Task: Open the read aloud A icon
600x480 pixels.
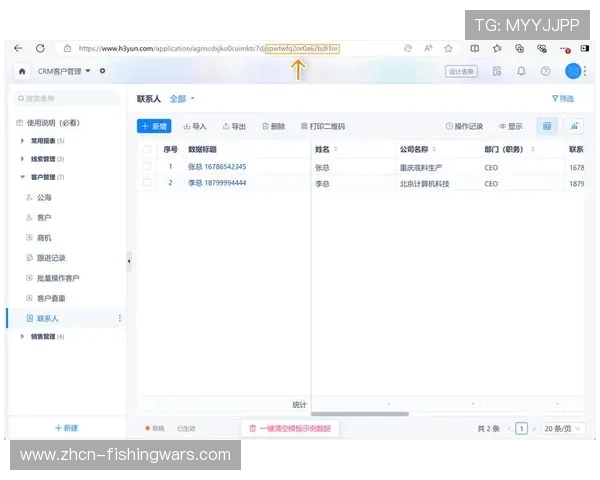Action: (x=428, y=48)
